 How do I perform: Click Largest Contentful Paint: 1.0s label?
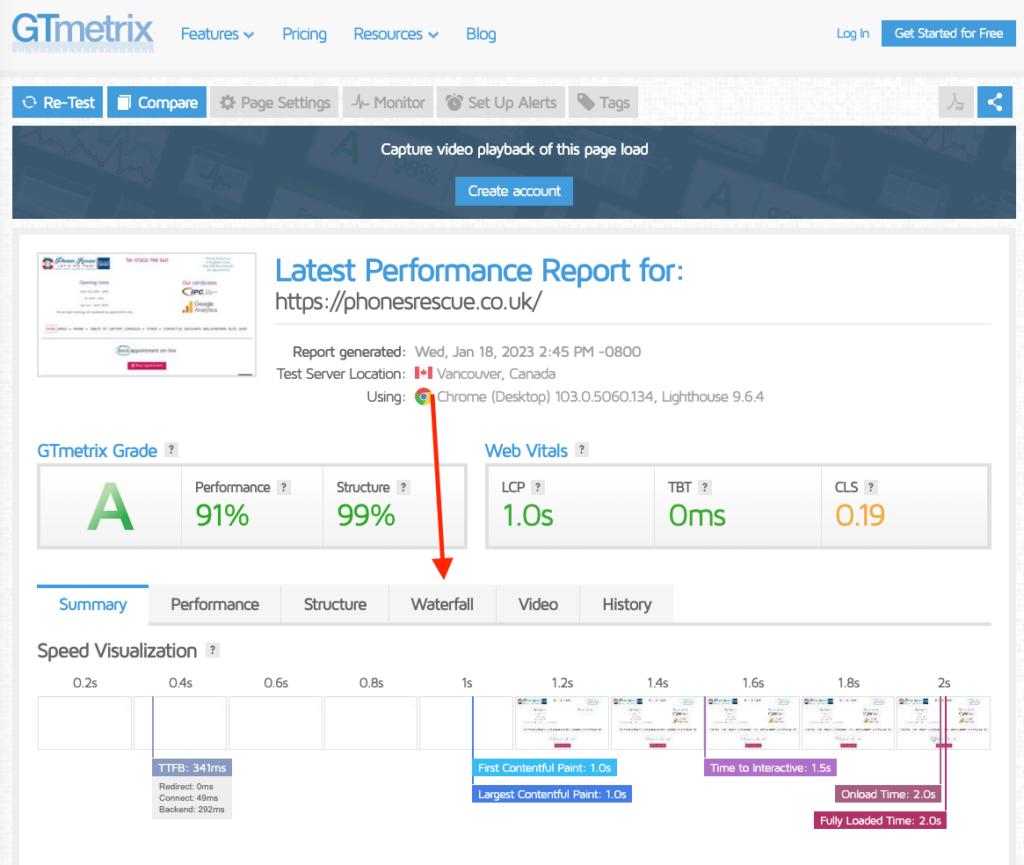552,794
